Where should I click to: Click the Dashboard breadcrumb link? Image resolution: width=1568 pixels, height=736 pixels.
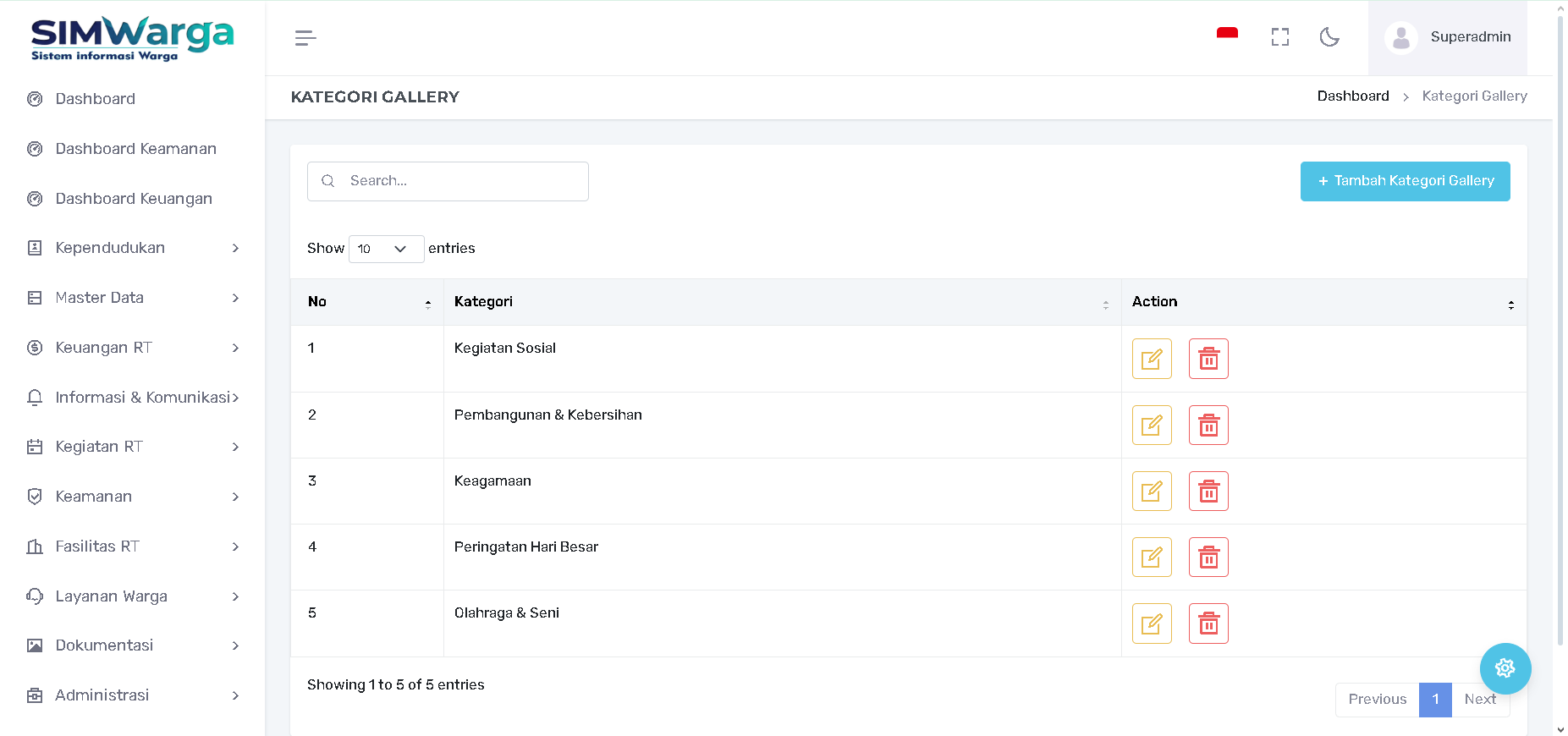[1352, 96]
